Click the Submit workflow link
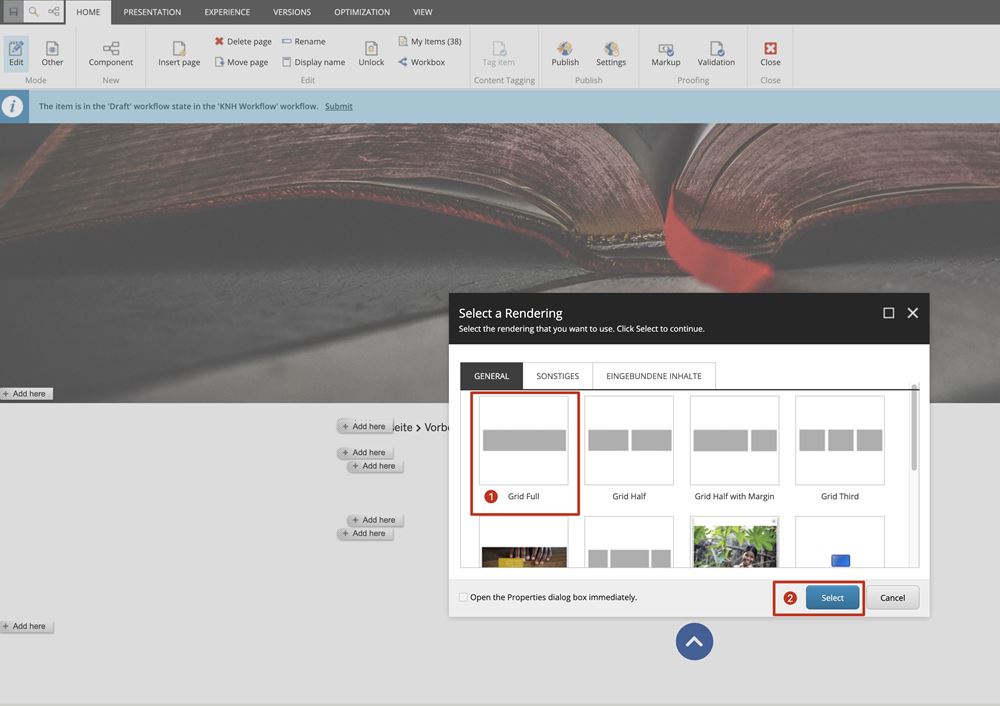 click(x=338, y=106)
